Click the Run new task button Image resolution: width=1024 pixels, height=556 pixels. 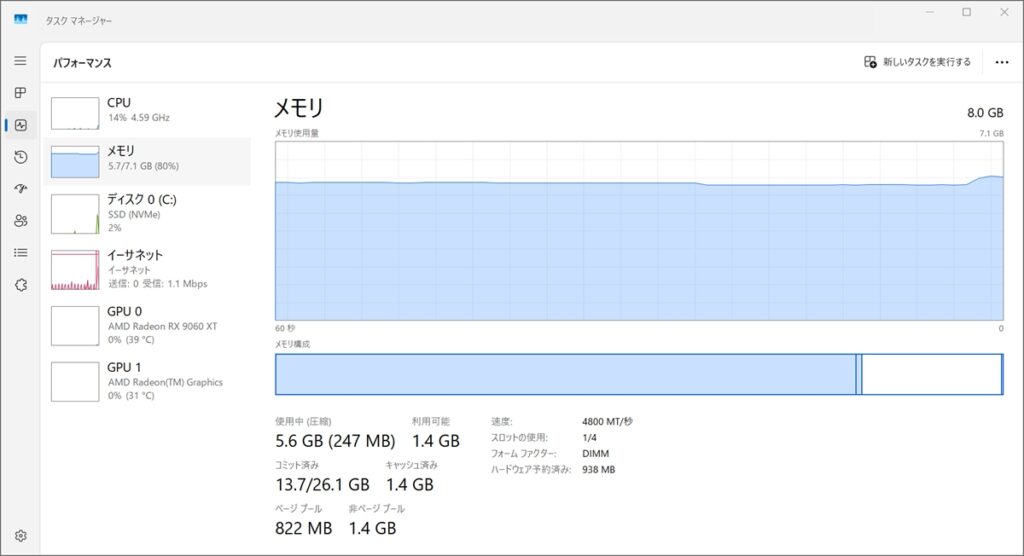(x=917, y=62)
